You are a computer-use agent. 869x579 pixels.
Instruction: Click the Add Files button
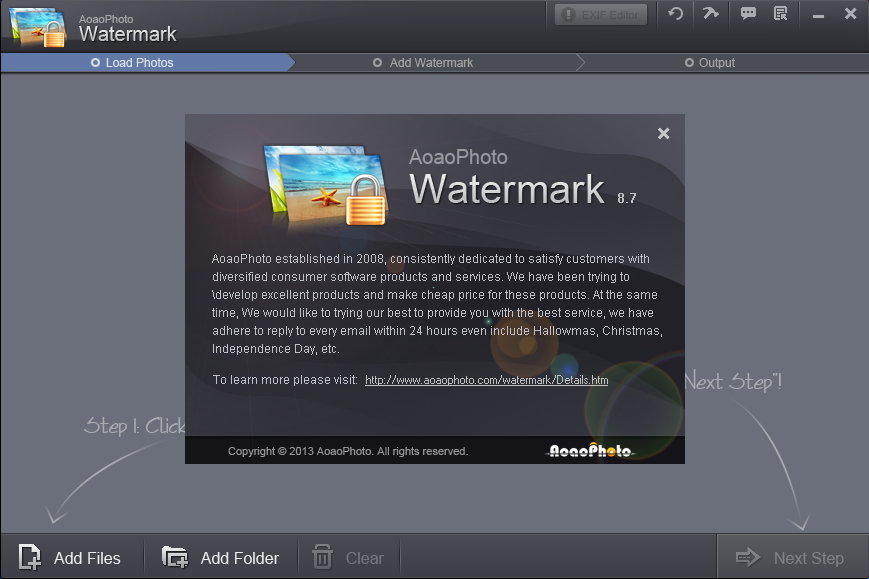(70, 558)
